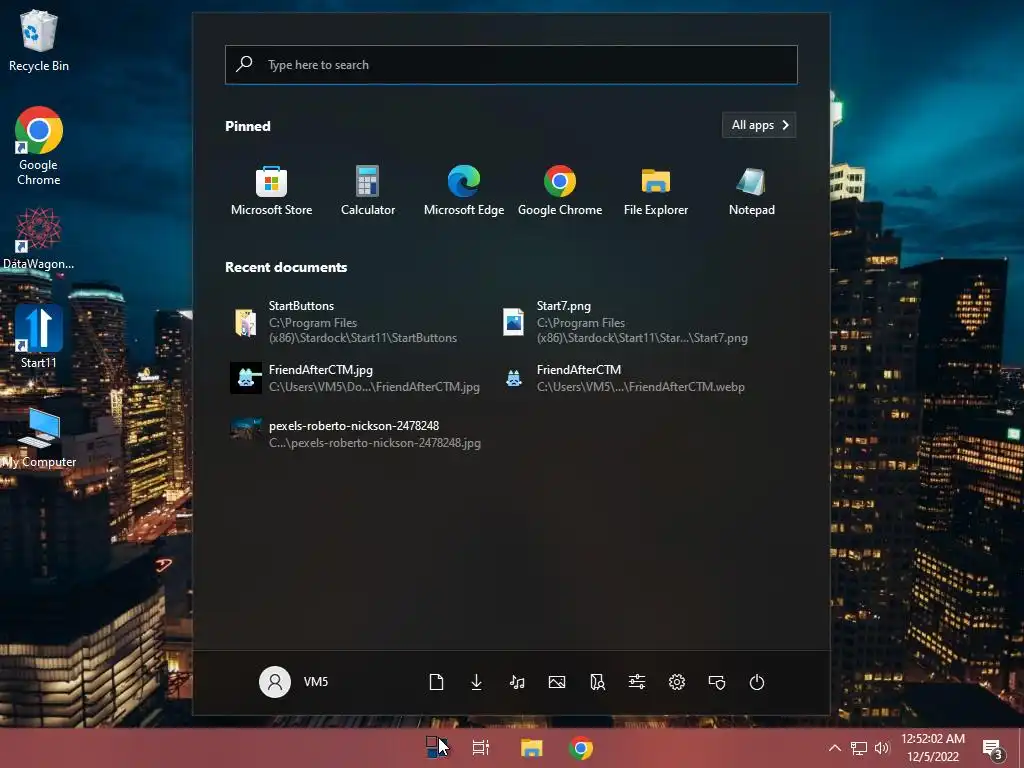The width and height of the screenshot is (1024, 768).
Task: Open recent FriendAfterCTM webp file
Action: (x=626, y=377)
